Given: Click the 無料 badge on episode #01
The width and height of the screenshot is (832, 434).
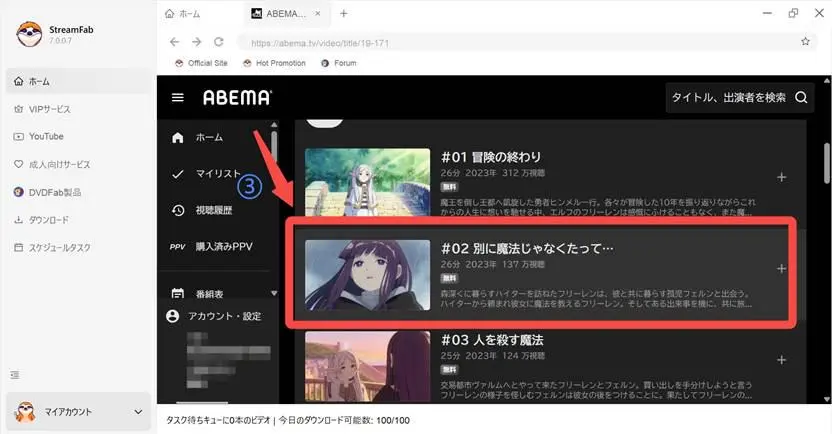Looking at the screenshot, I should tap(449, 187).
